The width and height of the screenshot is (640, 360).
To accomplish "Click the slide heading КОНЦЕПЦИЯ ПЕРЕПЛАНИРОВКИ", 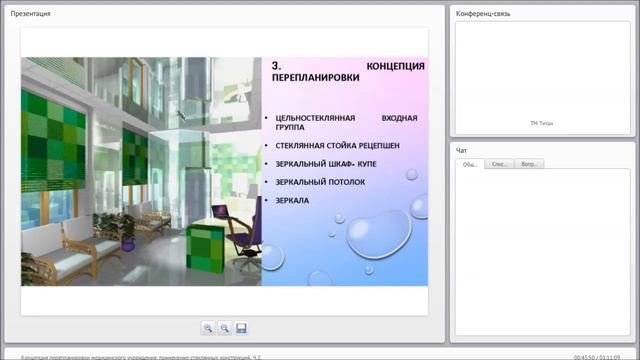I will point(348,71).
